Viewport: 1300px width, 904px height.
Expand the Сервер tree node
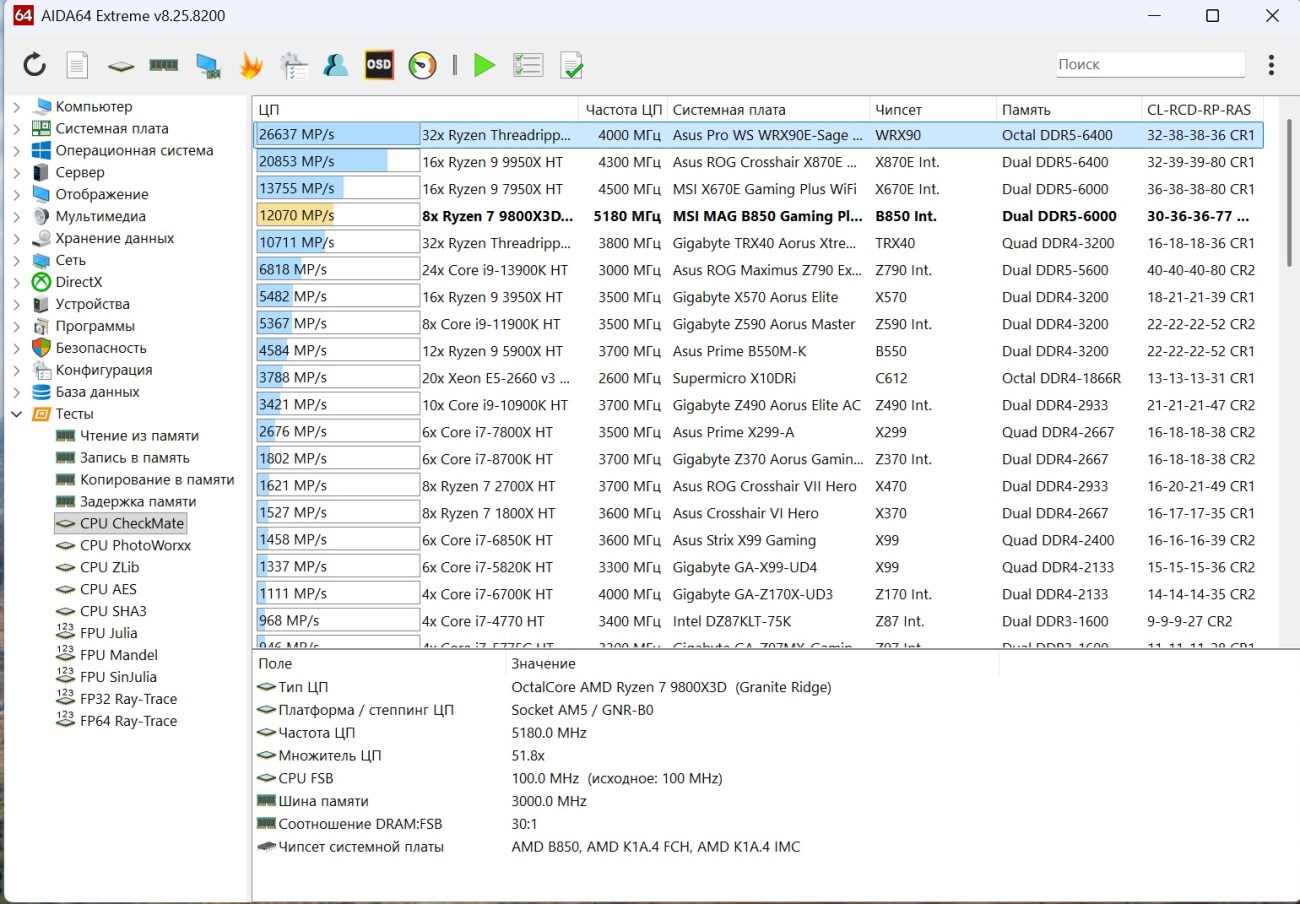16,173
